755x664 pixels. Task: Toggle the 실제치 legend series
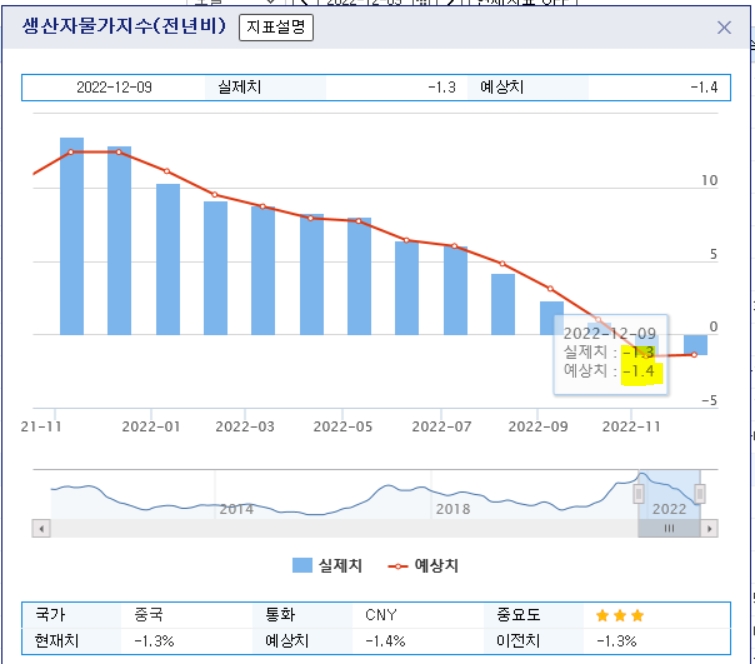pos(327,565)
